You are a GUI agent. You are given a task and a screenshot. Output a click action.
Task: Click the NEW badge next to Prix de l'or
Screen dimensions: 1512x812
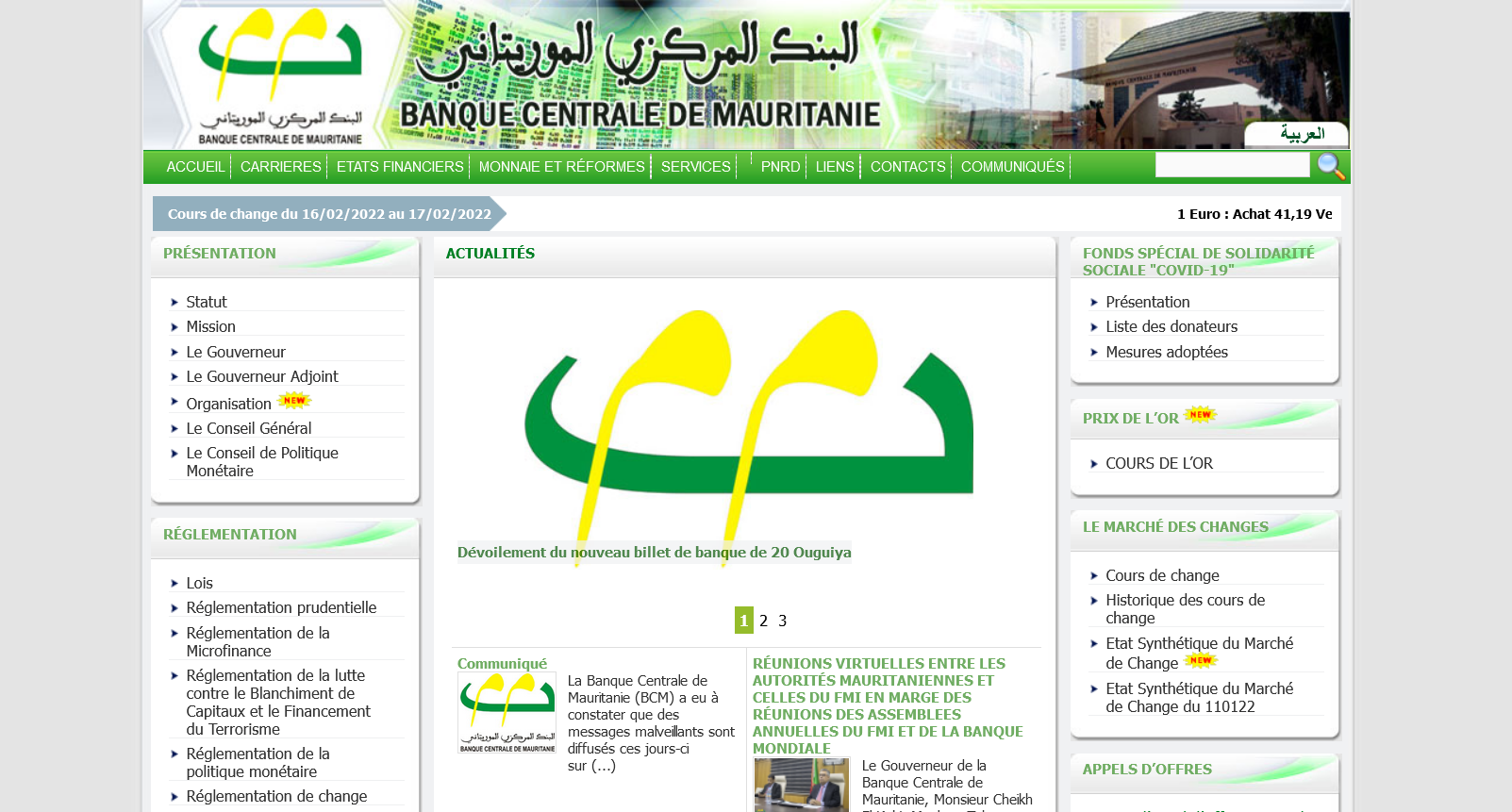(x=1200, y=415)
